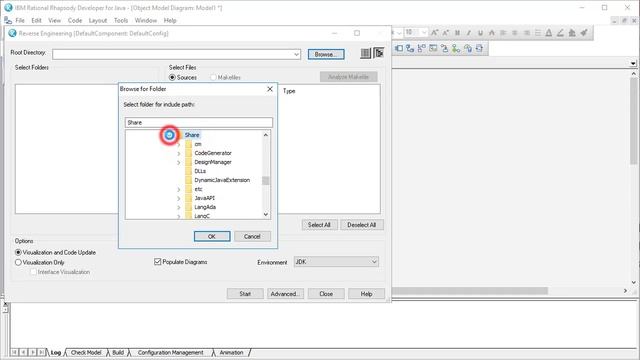Click first log tab navigation arrow
The image size is (640, 360).
(14, 352)
